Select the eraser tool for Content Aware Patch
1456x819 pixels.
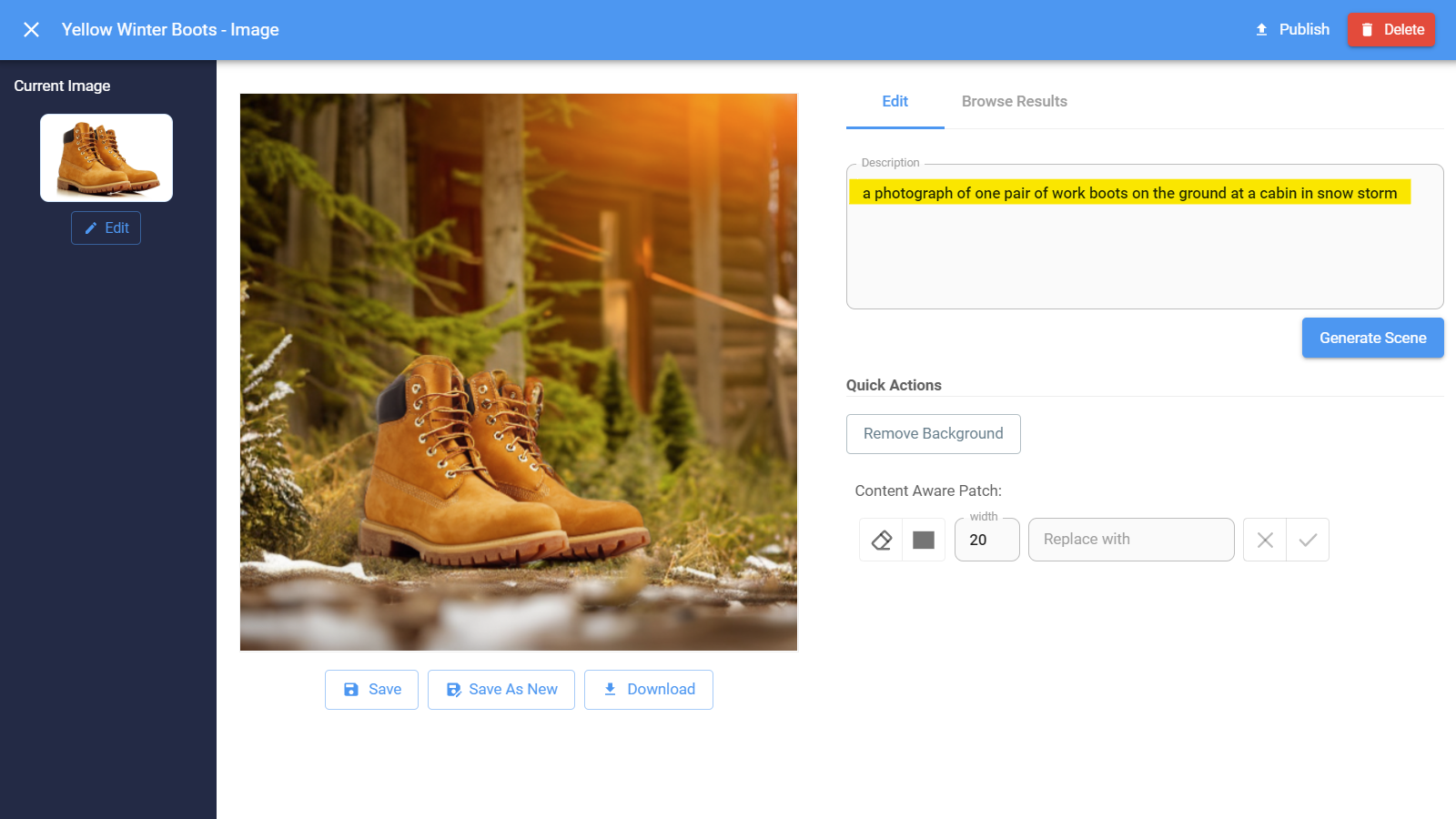(x=880, y=539)
